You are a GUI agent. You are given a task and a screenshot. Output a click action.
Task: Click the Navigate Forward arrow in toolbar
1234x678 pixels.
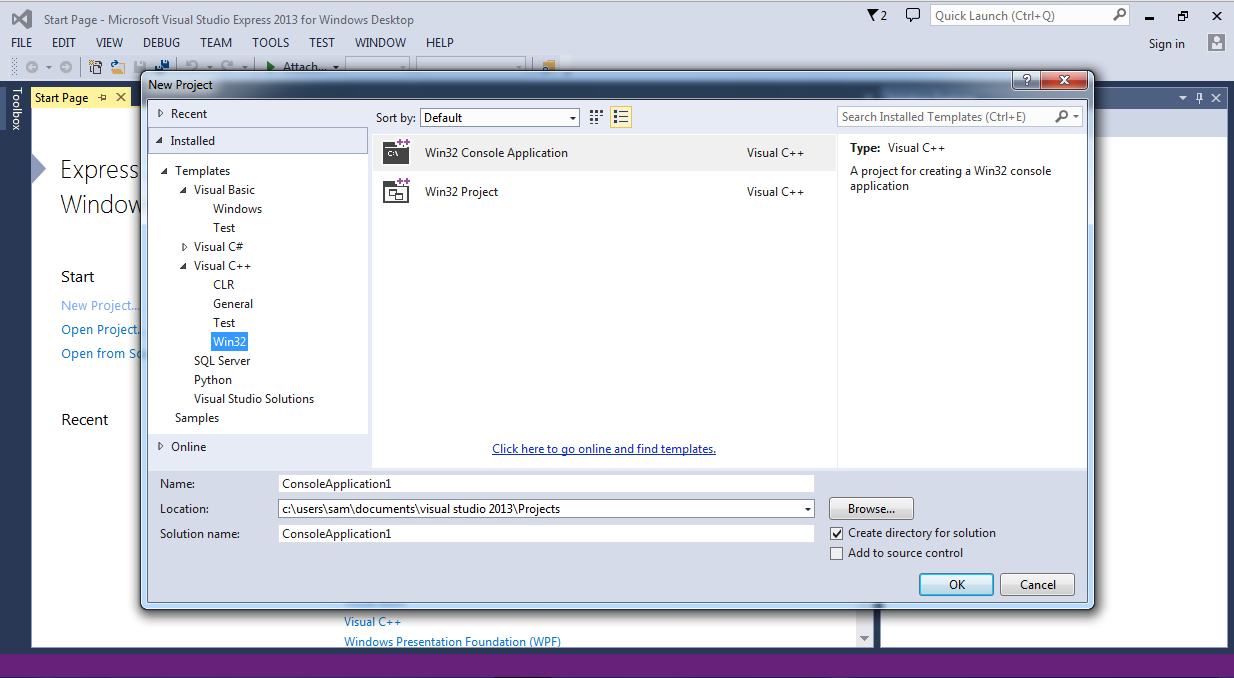[66, 67]
